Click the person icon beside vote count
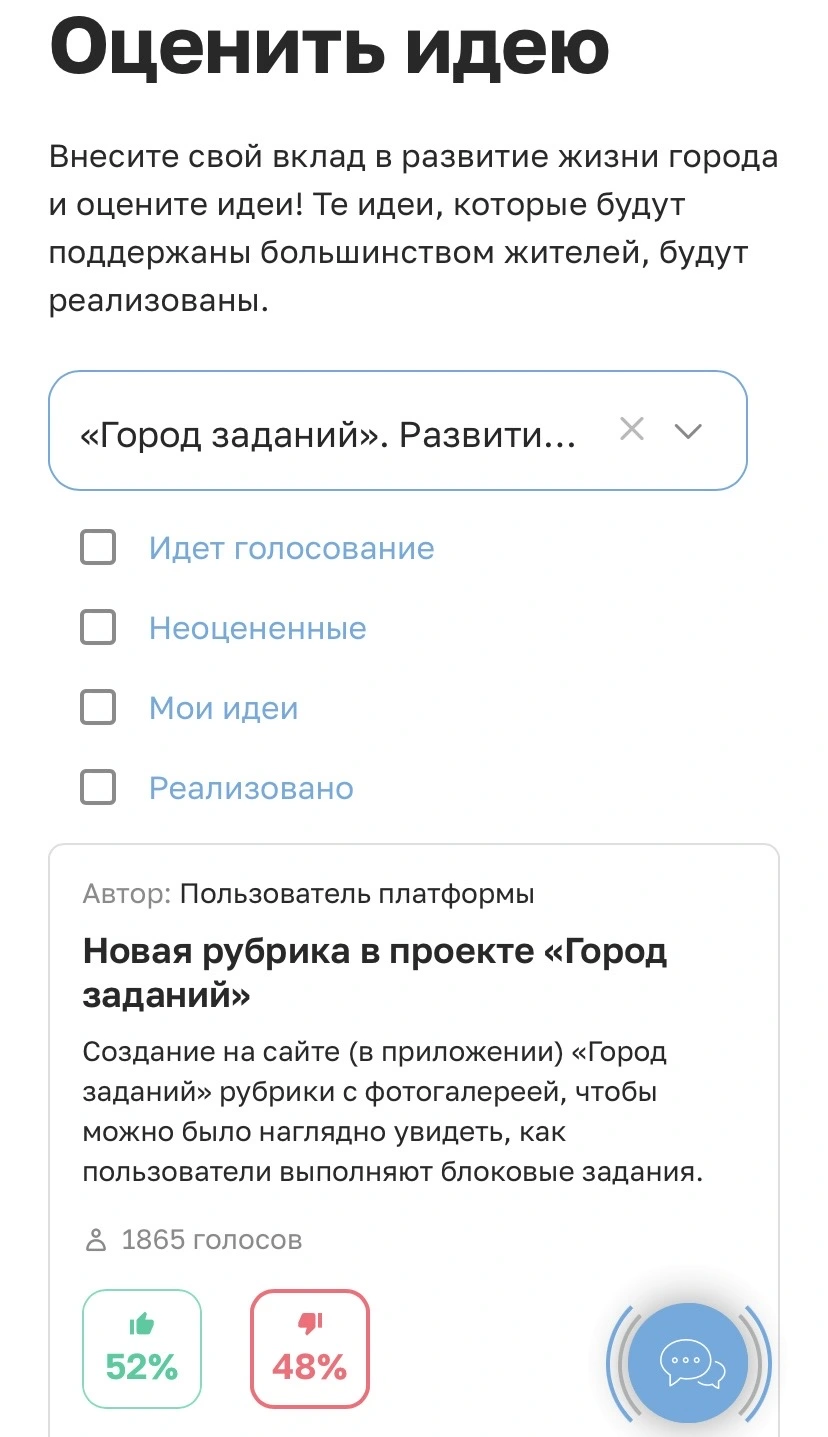This screenshot has width=828, height=1437. click(96, 1241)
